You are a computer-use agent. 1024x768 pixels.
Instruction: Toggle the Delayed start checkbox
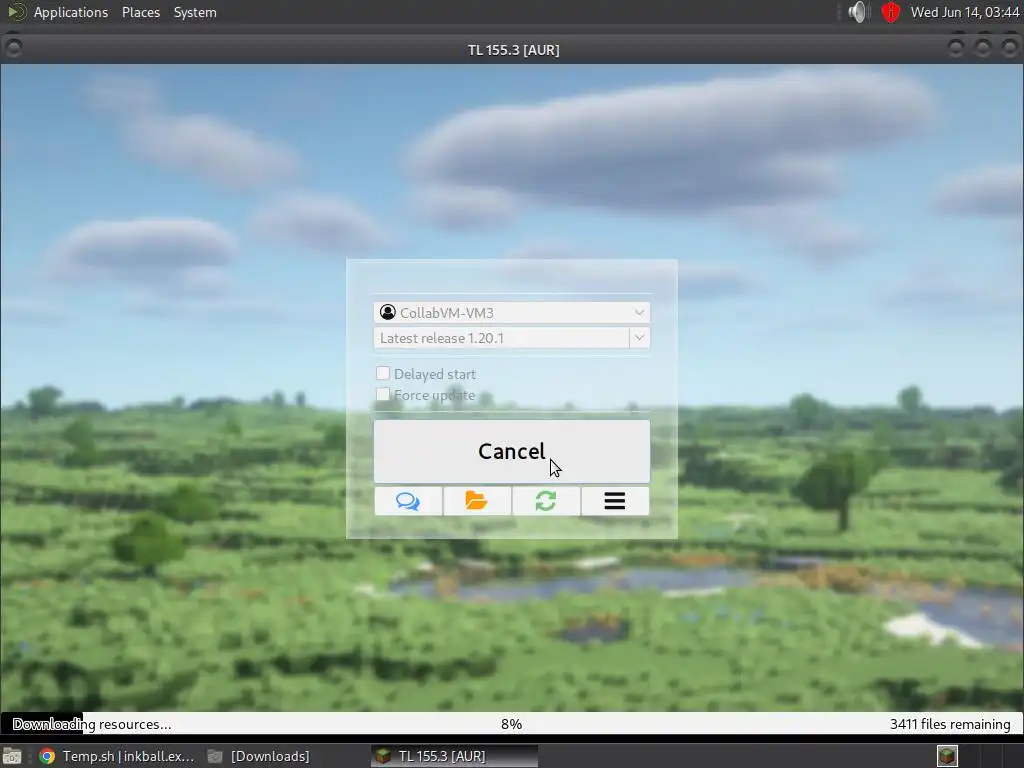383,374
